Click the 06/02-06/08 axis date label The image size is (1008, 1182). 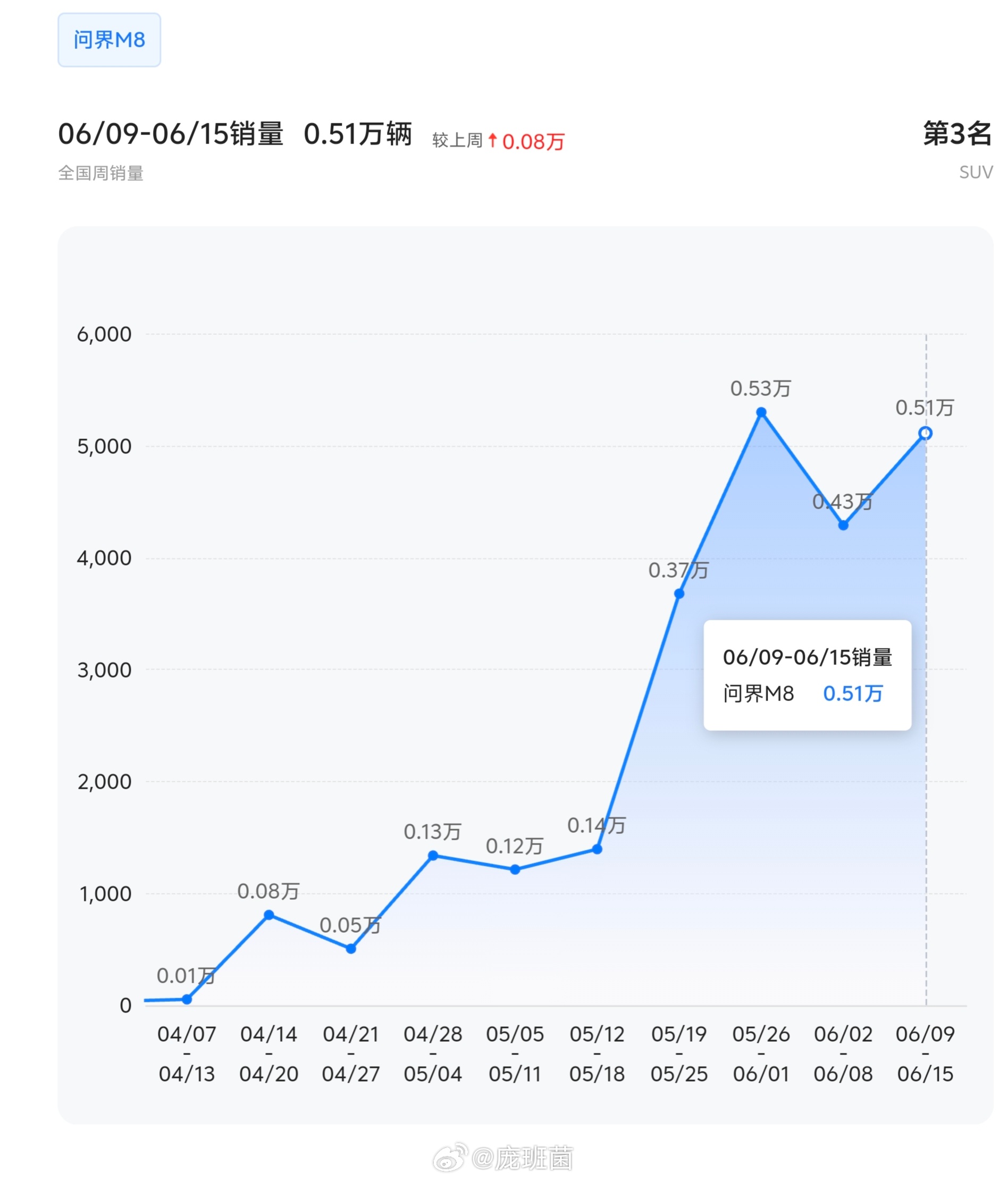click(843, 1053)
